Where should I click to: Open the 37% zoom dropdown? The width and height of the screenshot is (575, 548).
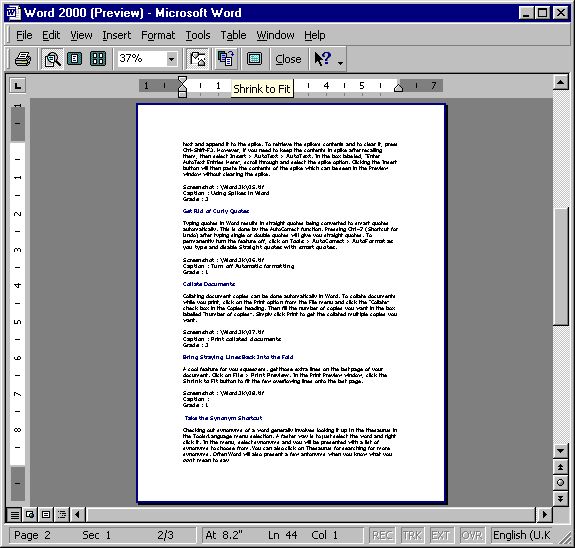pos(171,59)
